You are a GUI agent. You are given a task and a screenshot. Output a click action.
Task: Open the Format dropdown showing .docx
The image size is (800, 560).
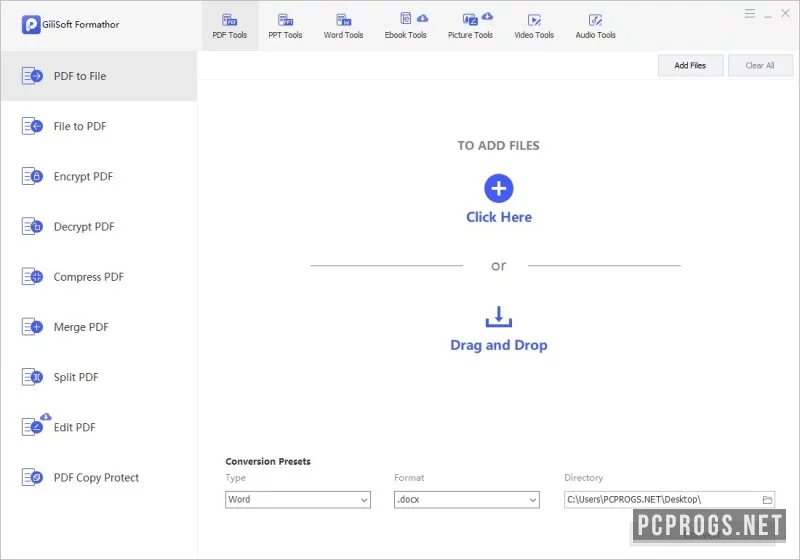(x=467, y=500)
